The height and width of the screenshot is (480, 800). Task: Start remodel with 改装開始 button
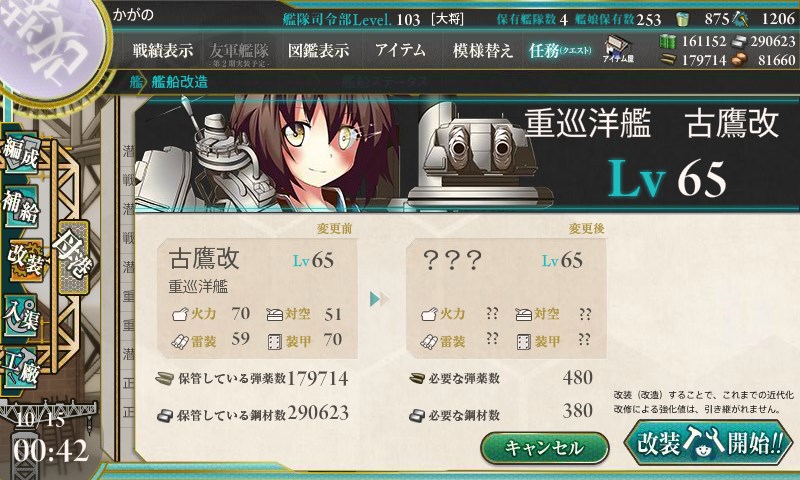coord(709,442)
